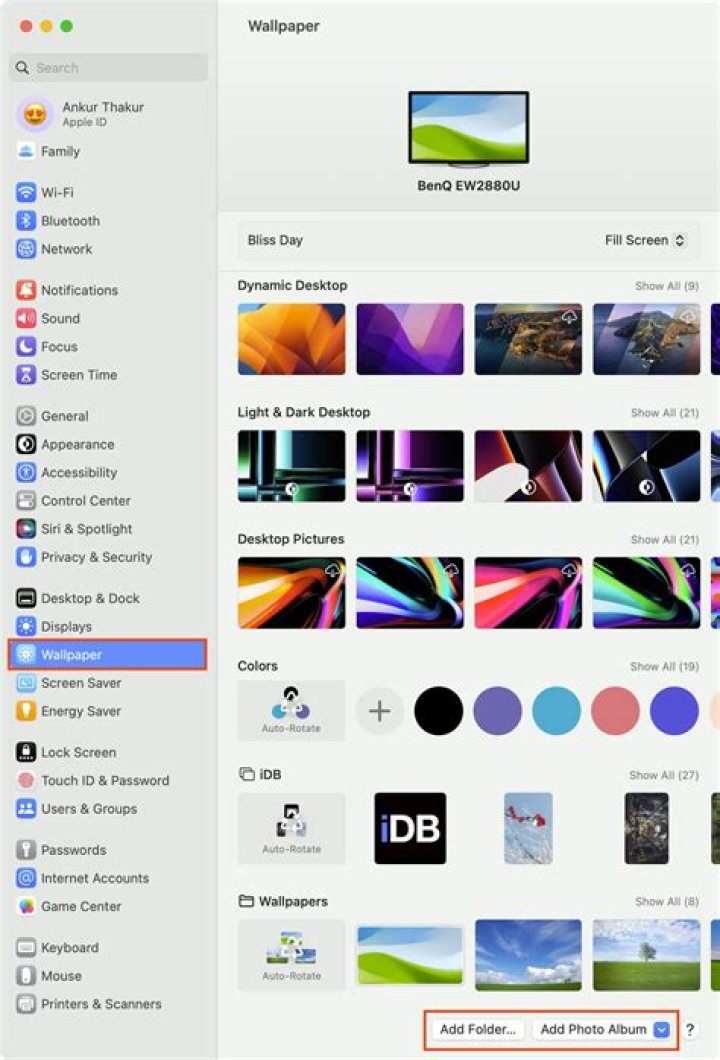
Task: Open Keyboard icon in sidebar
Action: (26, 948)
